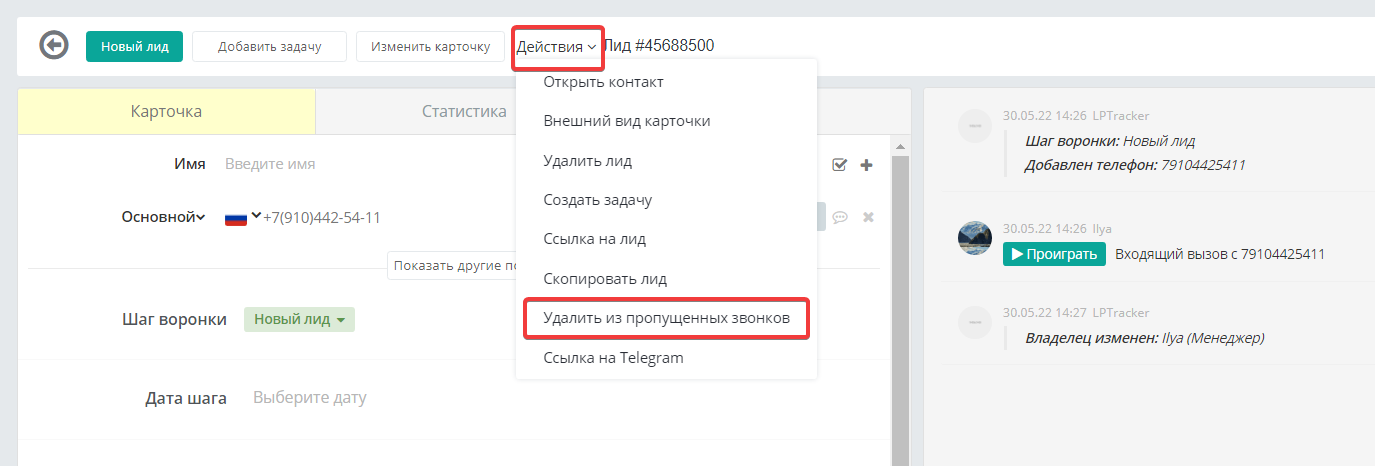
Task: Click the Входящий вызов с 79104425411 text
Action: [1220, 254]
